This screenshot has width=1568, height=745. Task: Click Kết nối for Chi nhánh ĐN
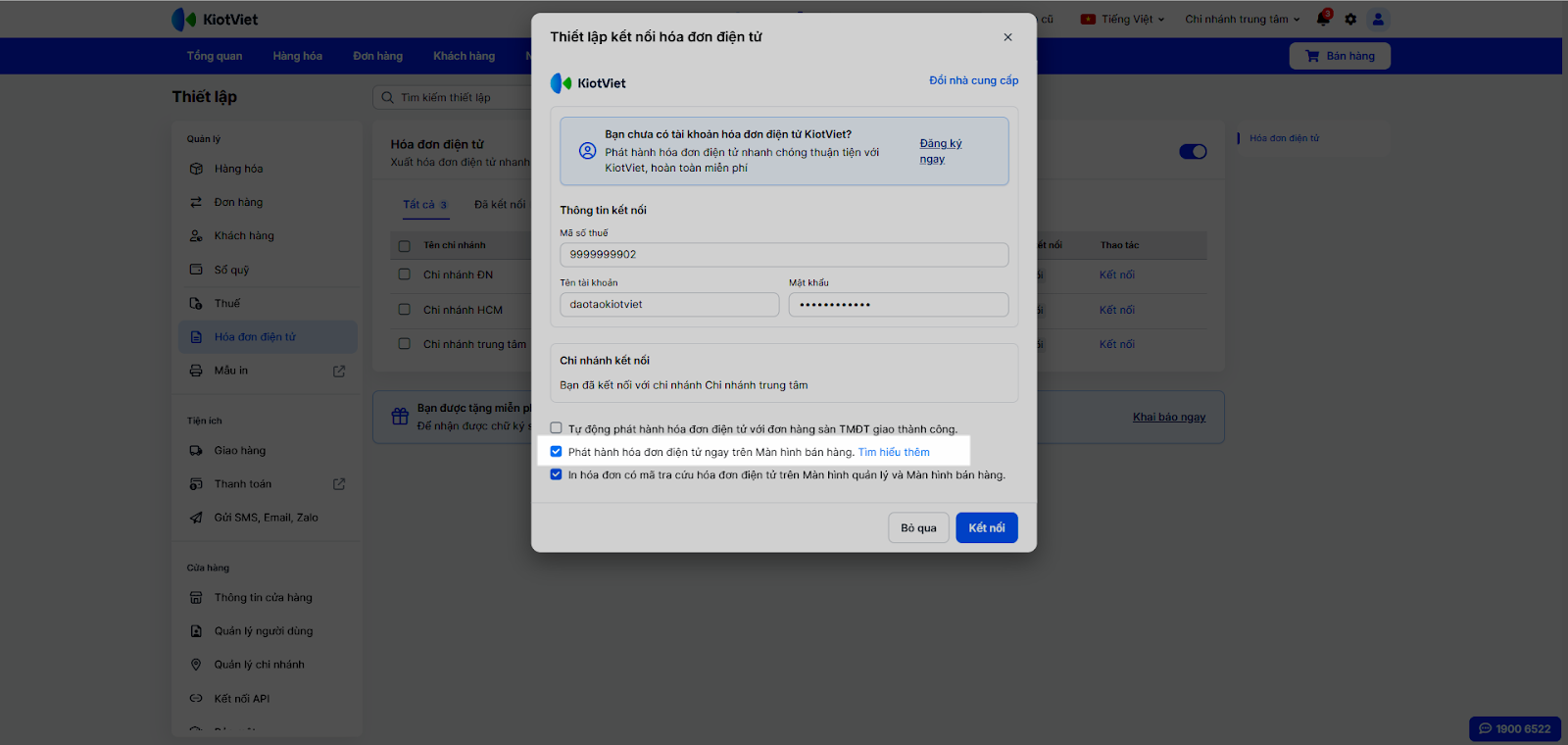(x=1117, y=275)
